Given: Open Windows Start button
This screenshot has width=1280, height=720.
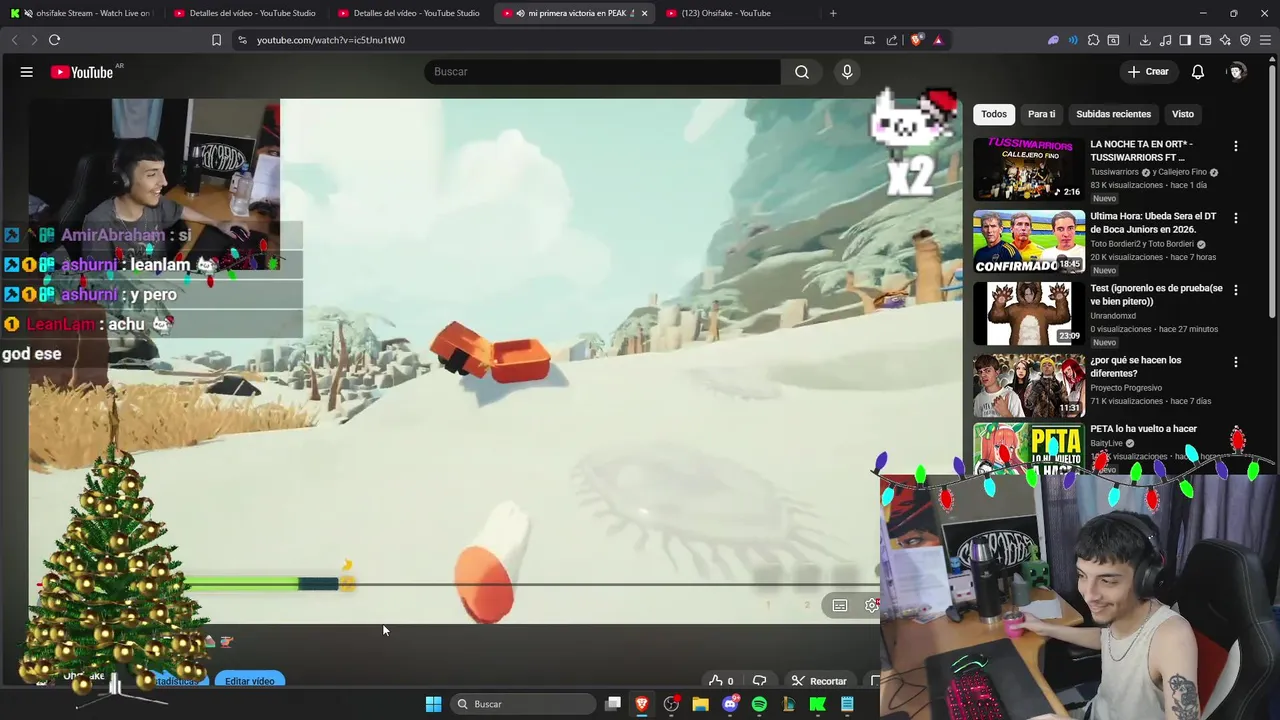Looking at the screenshot, I should pos(433,704).
